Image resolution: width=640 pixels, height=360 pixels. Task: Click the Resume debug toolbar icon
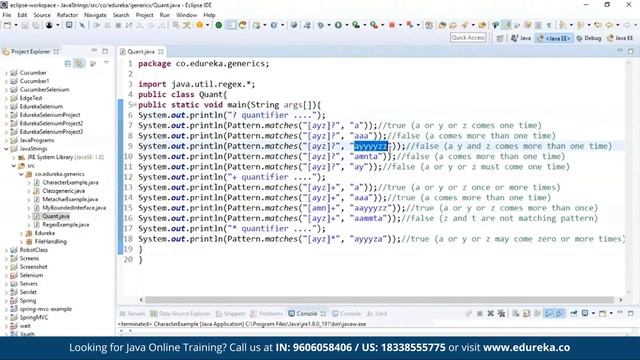pyautogui.click(x=97, y=25)
